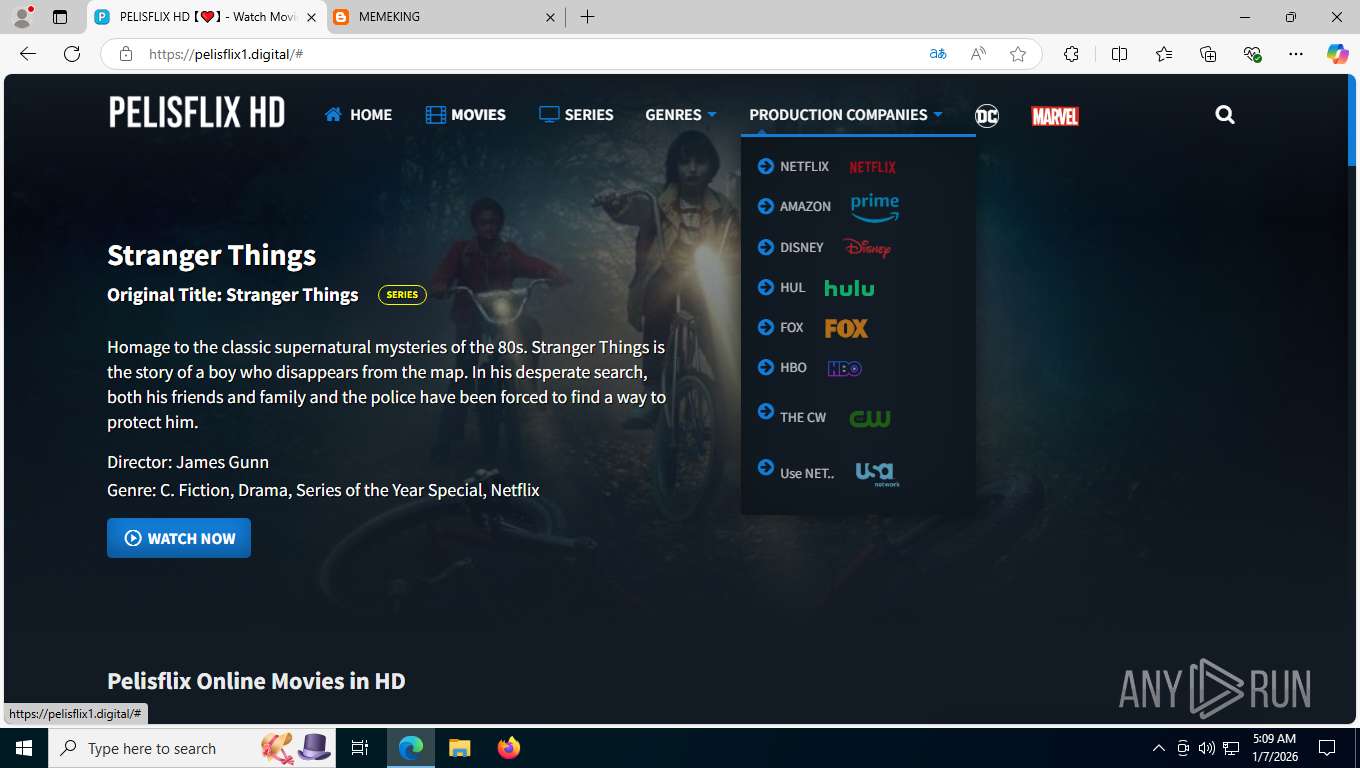Click the Hulu green logo
Viewport: 1360px width, 768px height.
[849, 288]
